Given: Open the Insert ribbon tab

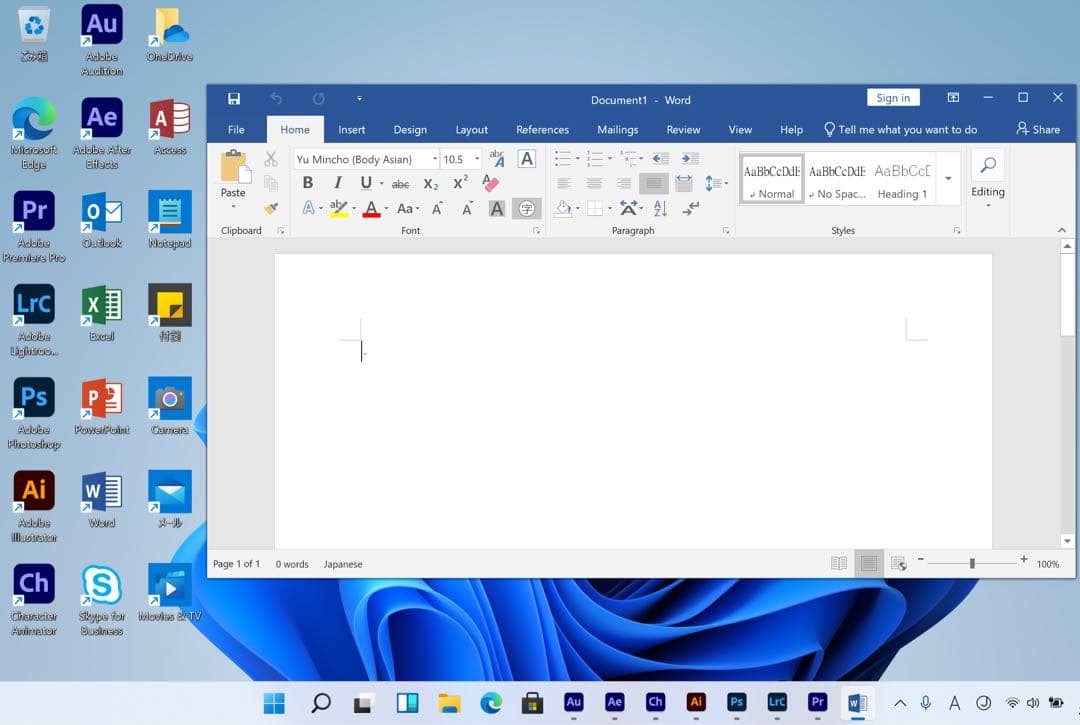Looking at the screenshot, I should coord(351,129).
